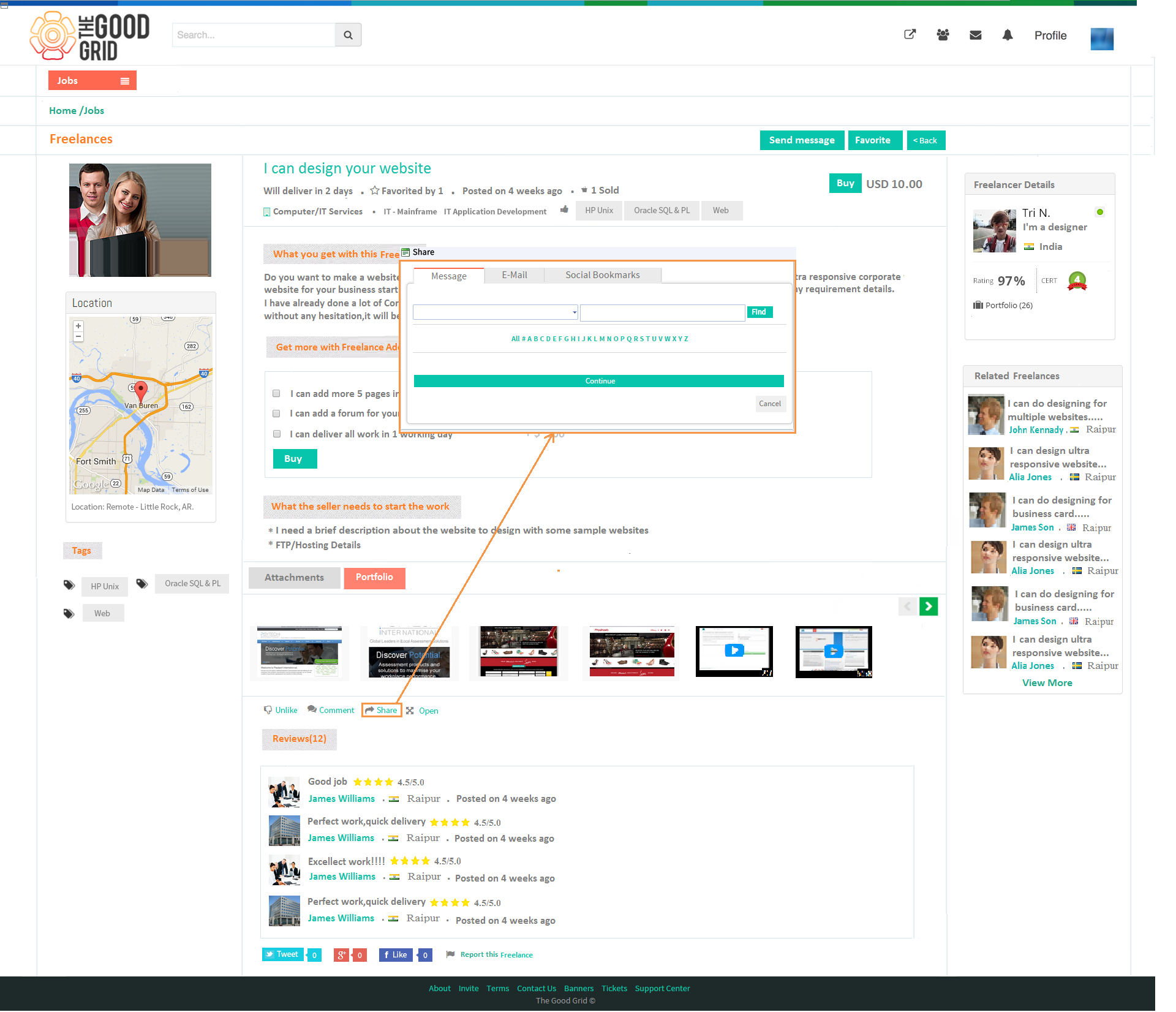Open the notifications bell icon

click(x=1008, y=35)
